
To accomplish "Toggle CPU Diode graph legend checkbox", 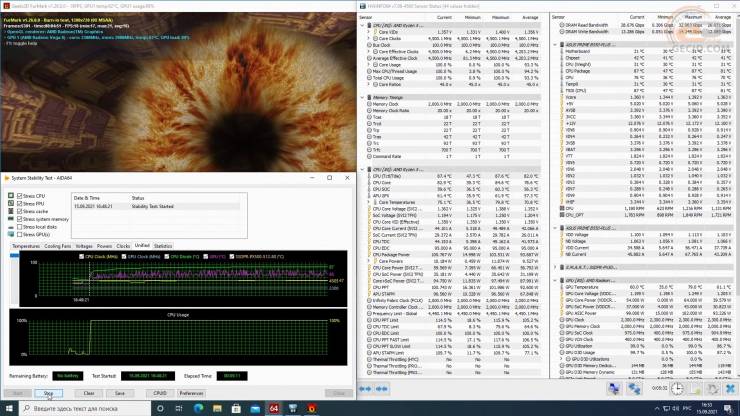I will pyautogui.click(x=167, y=256).
